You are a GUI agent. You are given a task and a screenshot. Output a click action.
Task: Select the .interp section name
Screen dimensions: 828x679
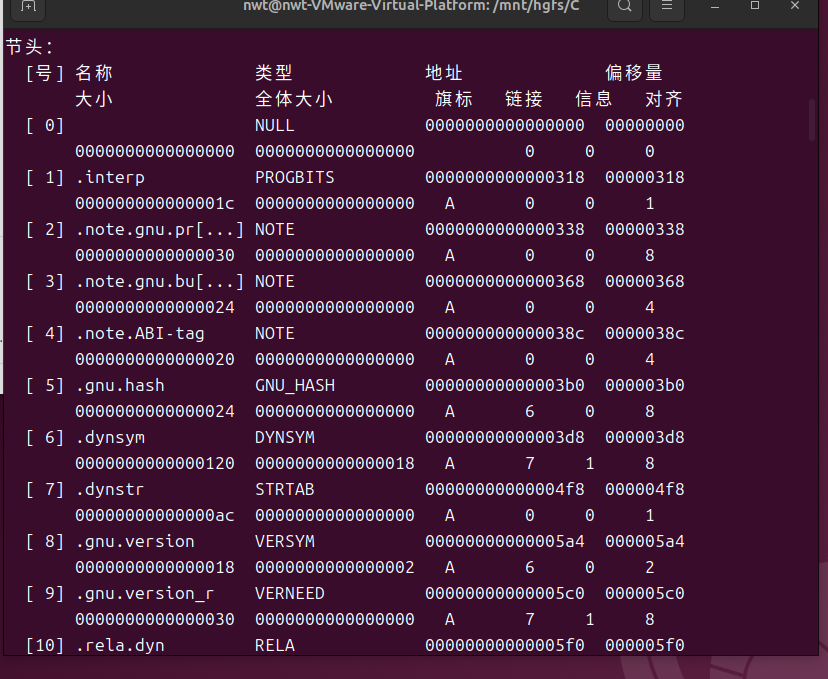[110, 177]
